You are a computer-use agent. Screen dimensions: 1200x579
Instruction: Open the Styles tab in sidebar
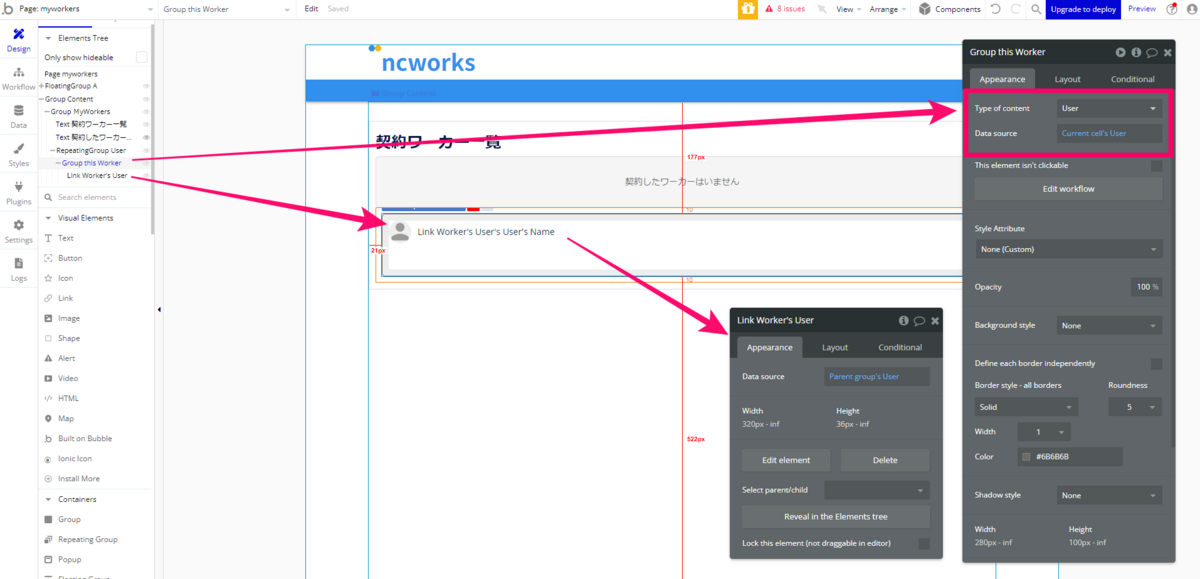(x=18, y=155)
